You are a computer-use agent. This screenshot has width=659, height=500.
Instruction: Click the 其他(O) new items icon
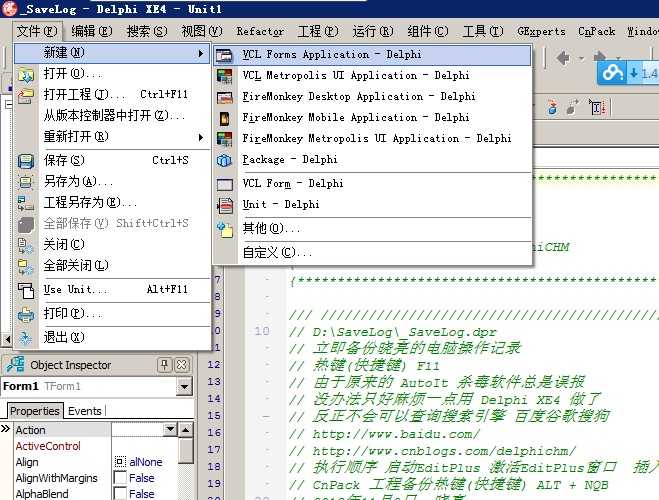(224, 229)
